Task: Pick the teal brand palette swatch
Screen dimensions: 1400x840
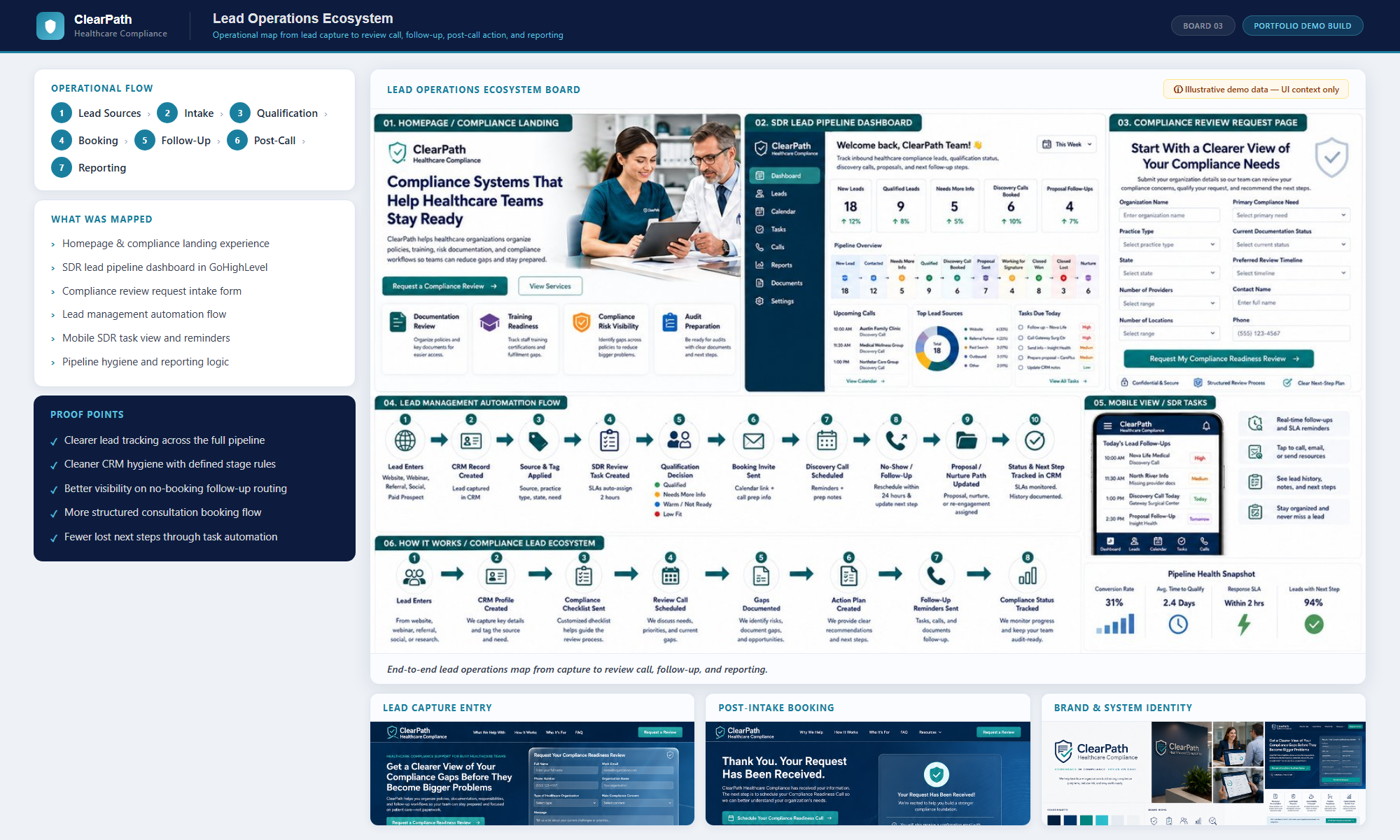Action: point(1086,820)
